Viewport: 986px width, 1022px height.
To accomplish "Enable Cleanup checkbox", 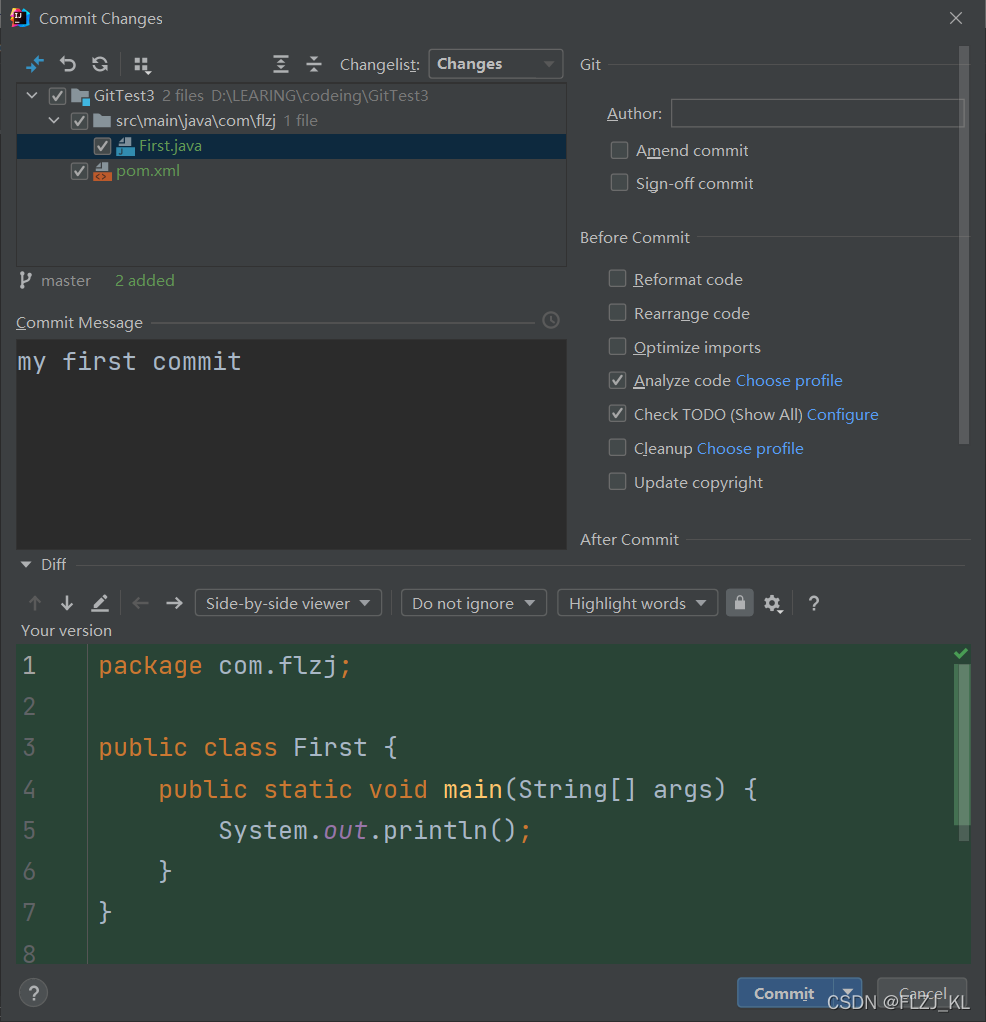I will pos(617,448).
